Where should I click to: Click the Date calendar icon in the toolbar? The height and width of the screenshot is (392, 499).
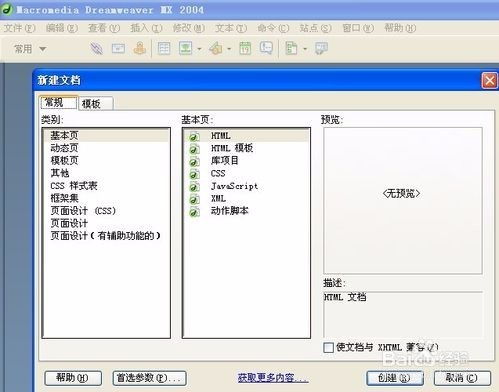pos(245,49)
